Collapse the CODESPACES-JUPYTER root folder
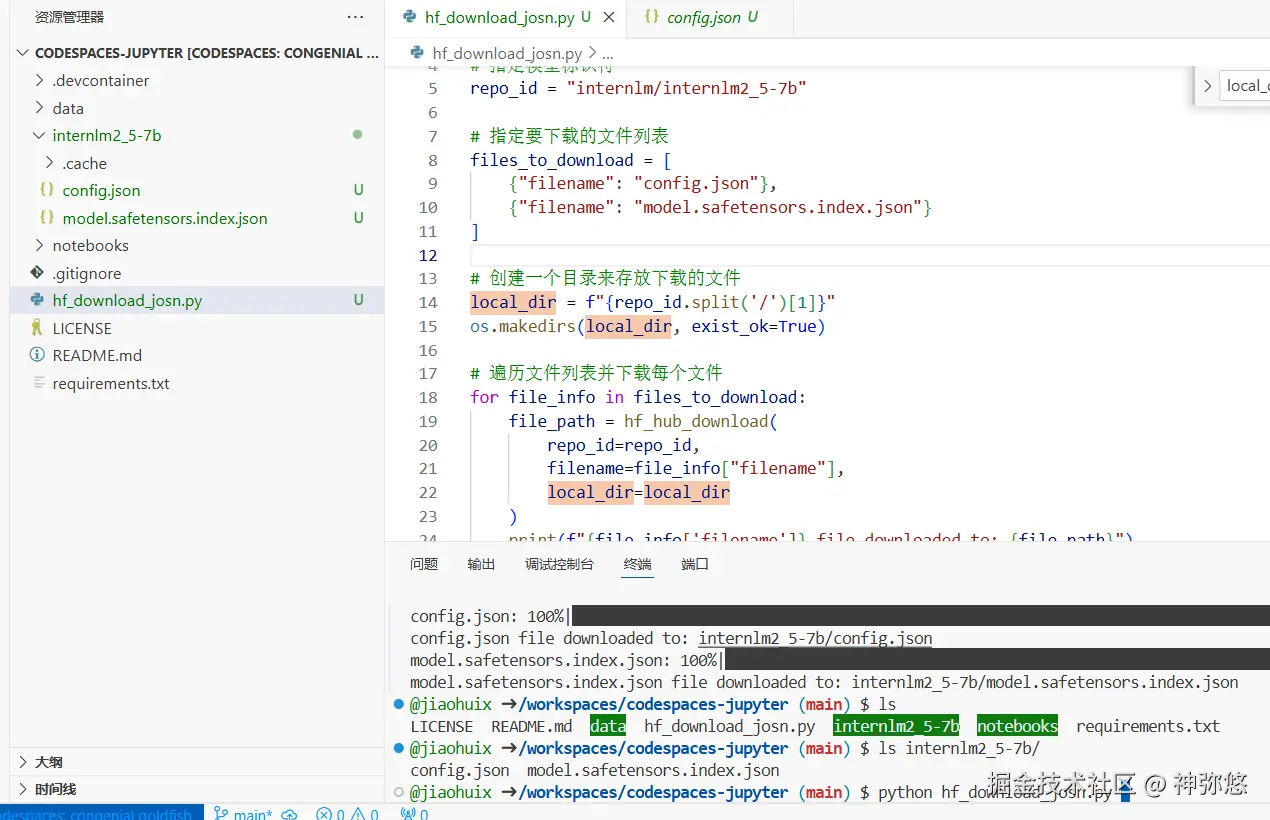Viewport: 1270px width, 820px height. (24, 53)
